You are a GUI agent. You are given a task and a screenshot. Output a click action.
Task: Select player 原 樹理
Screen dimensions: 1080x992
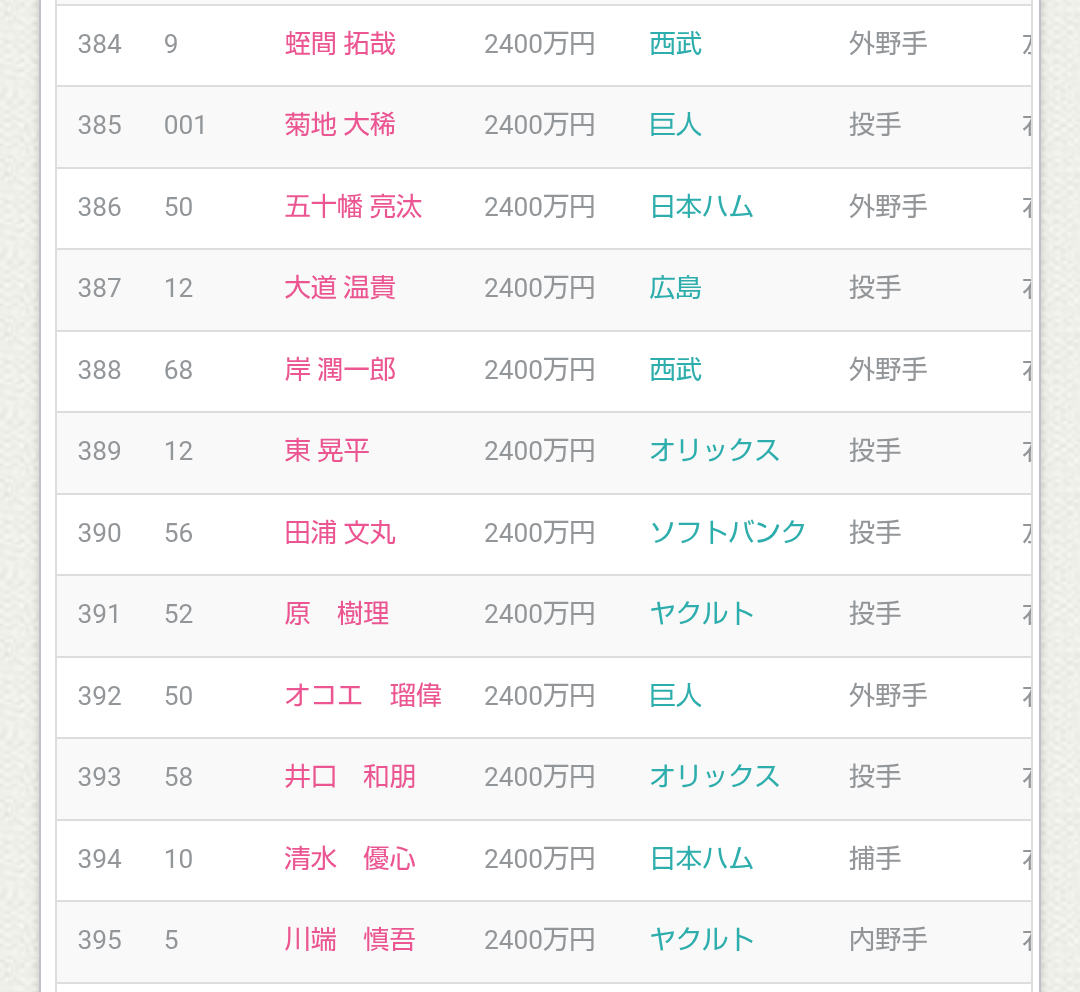coord(337,614)
